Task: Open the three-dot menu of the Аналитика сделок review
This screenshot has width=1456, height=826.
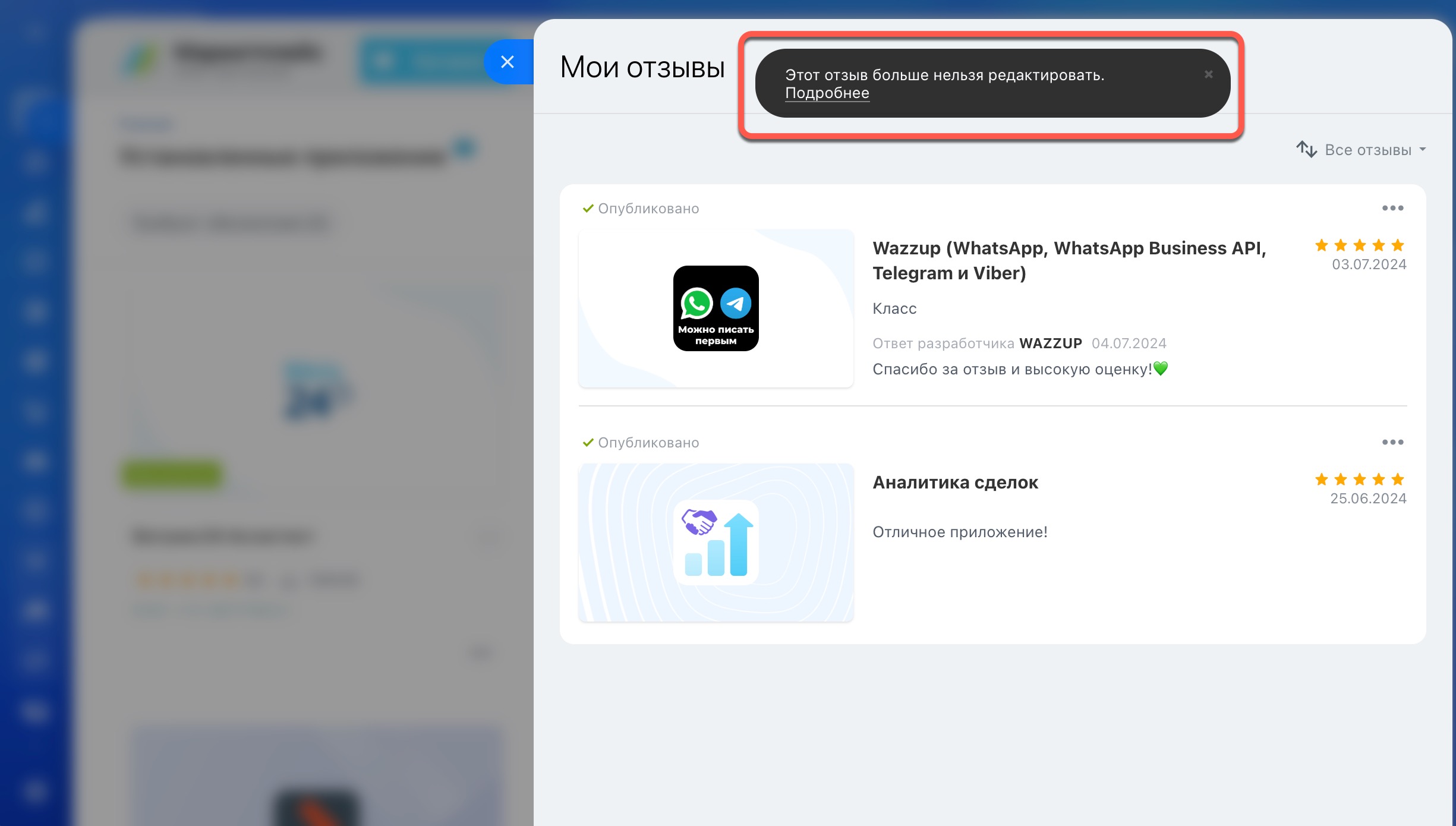Action: tap(1392, 442)
